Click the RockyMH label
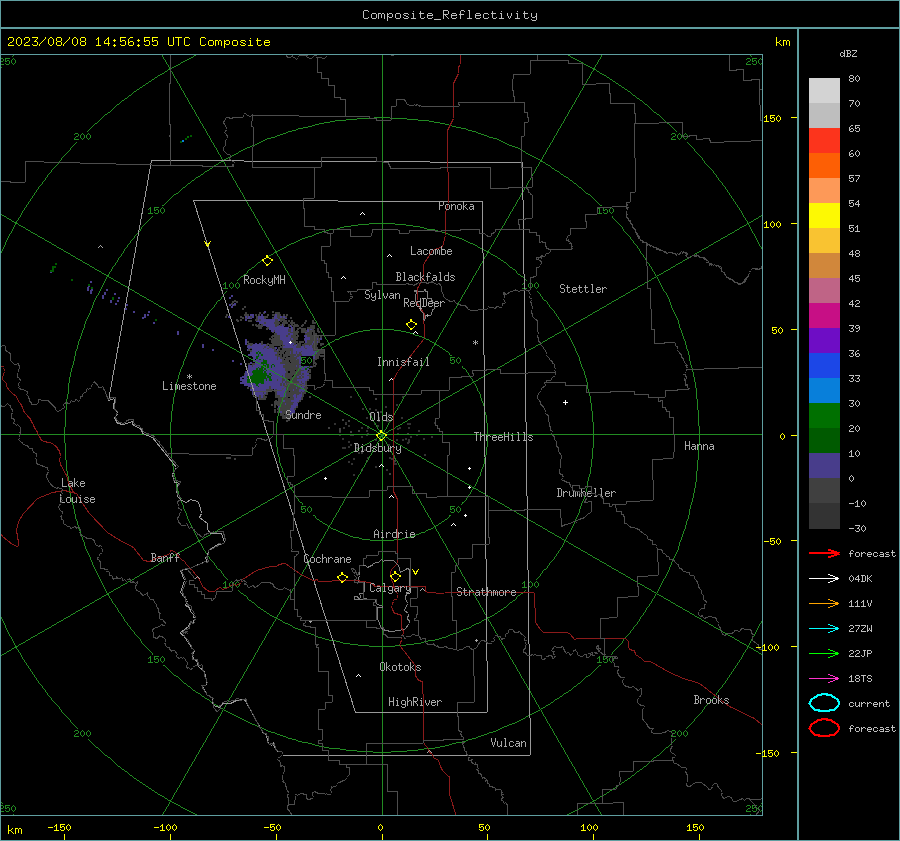The width and height of the screenshot is (900, 841). coord(264,280)
